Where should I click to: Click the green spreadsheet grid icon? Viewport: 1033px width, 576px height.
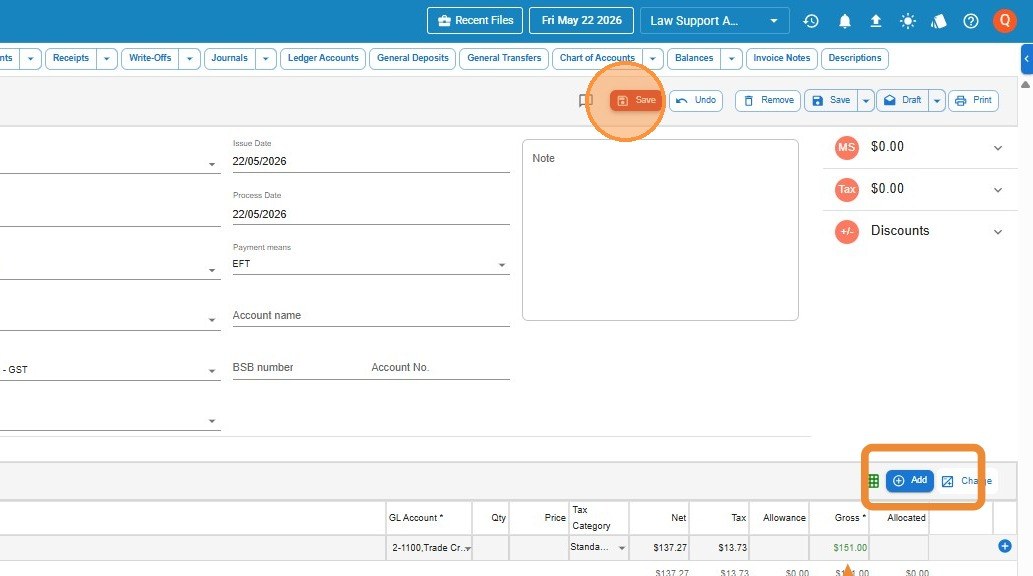pos(874,481)
